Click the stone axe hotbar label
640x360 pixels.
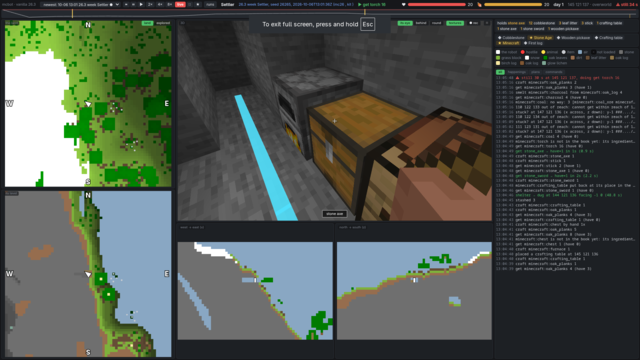coord(335,214)
